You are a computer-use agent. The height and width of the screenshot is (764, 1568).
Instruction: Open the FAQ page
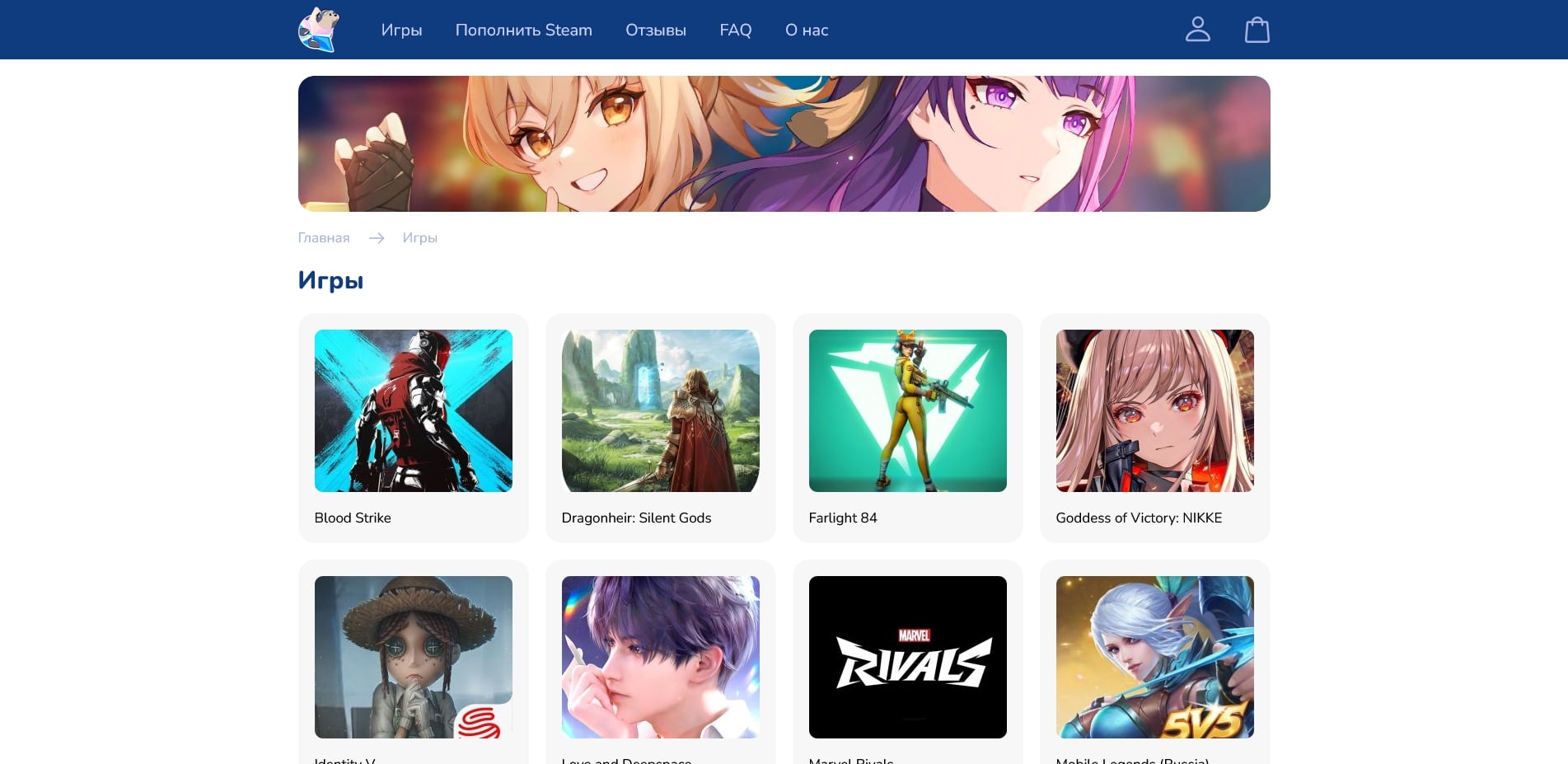[735, 30]
